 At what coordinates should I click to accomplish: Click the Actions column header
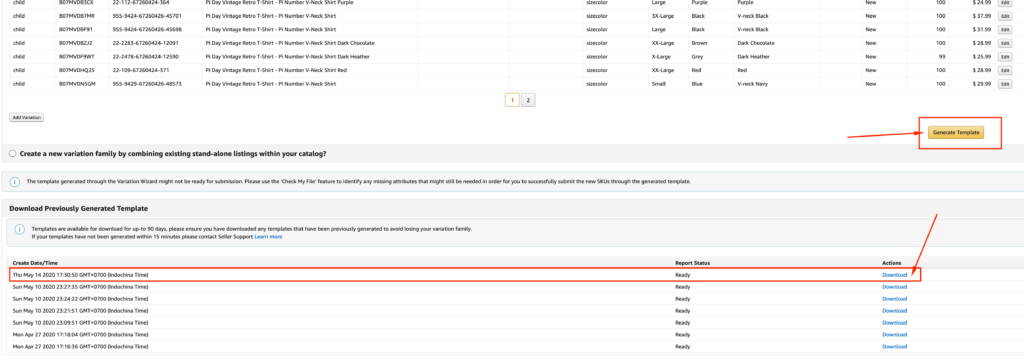[x=891, y=263]
